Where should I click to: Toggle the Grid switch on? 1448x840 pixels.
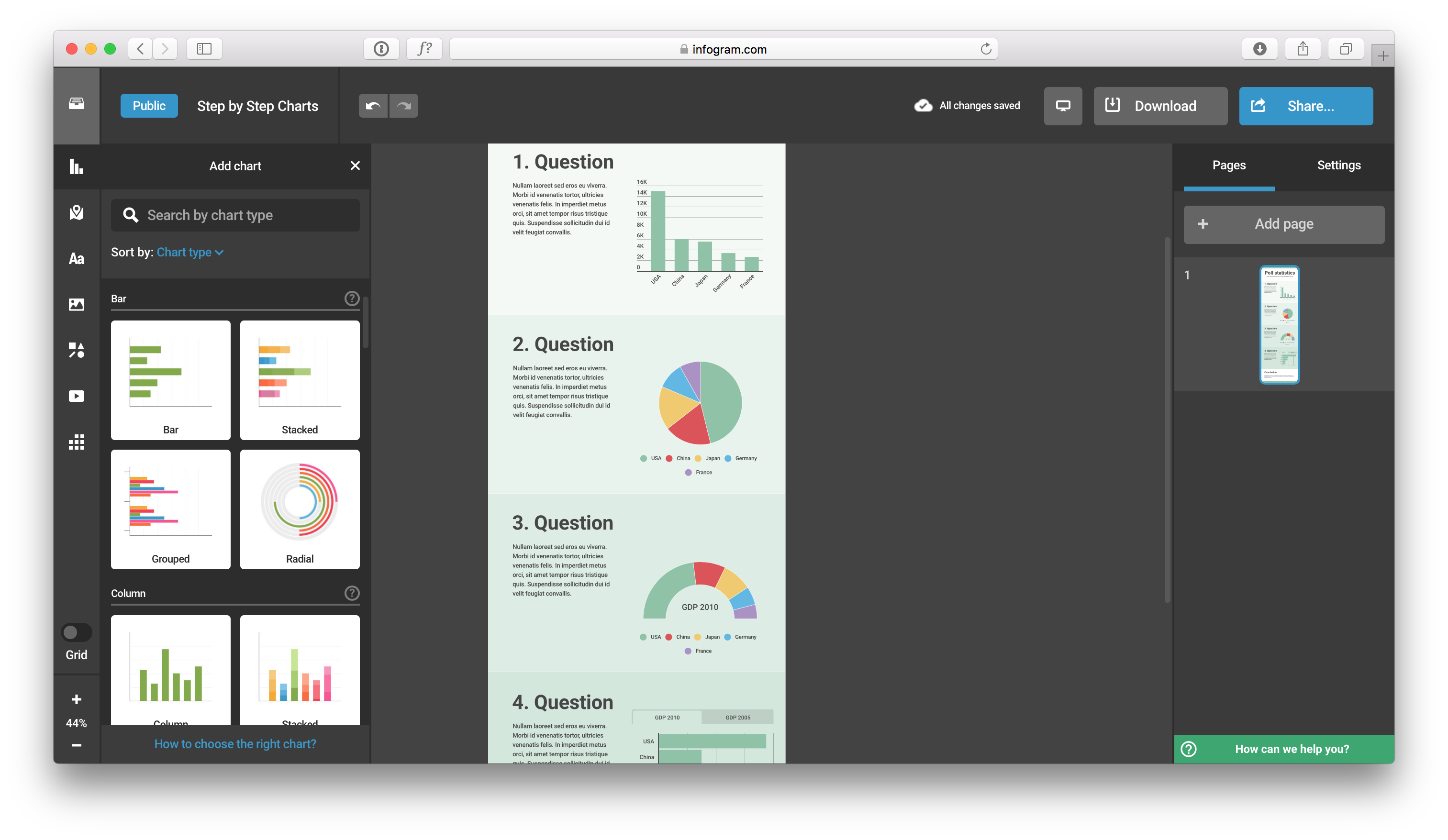pos(77,632)
